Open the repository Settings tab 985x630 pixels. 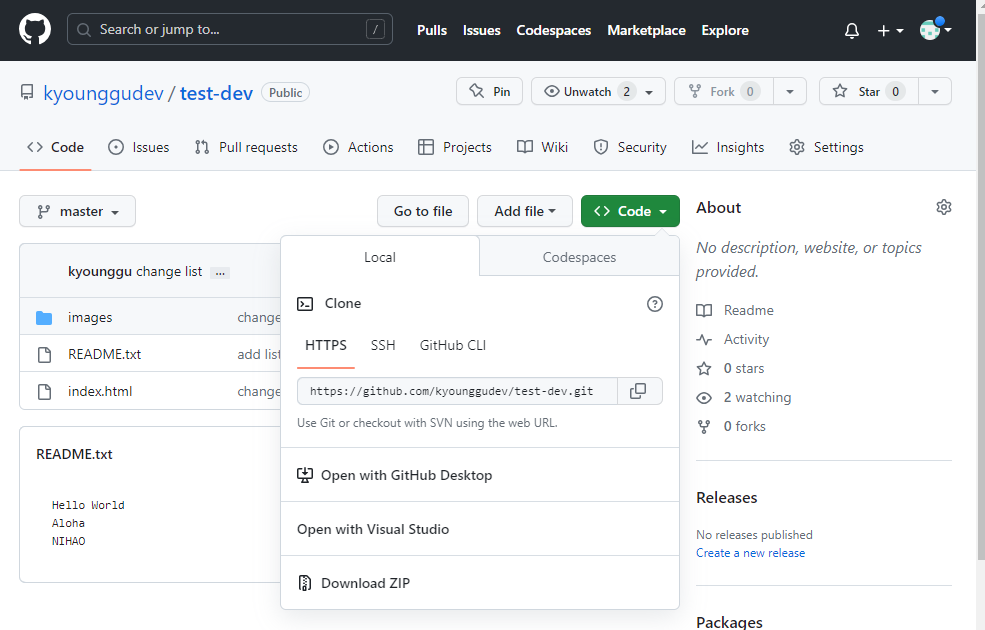pos(826,148)
